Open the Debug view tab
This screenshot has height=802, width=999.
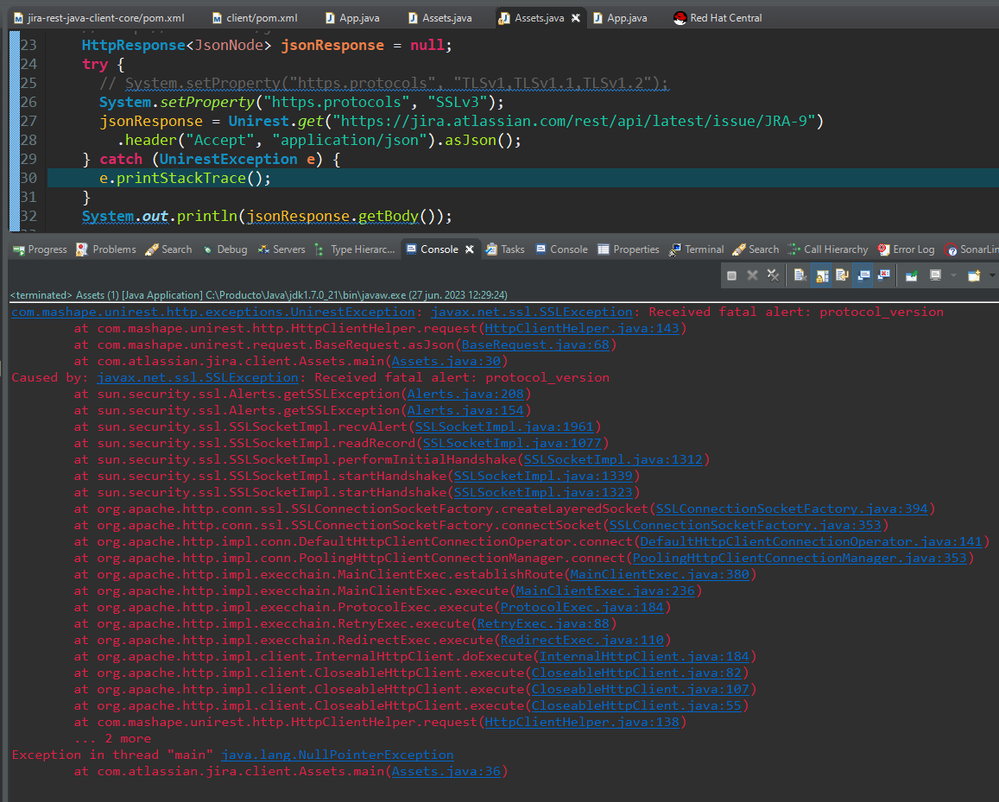tap(225, 249)
